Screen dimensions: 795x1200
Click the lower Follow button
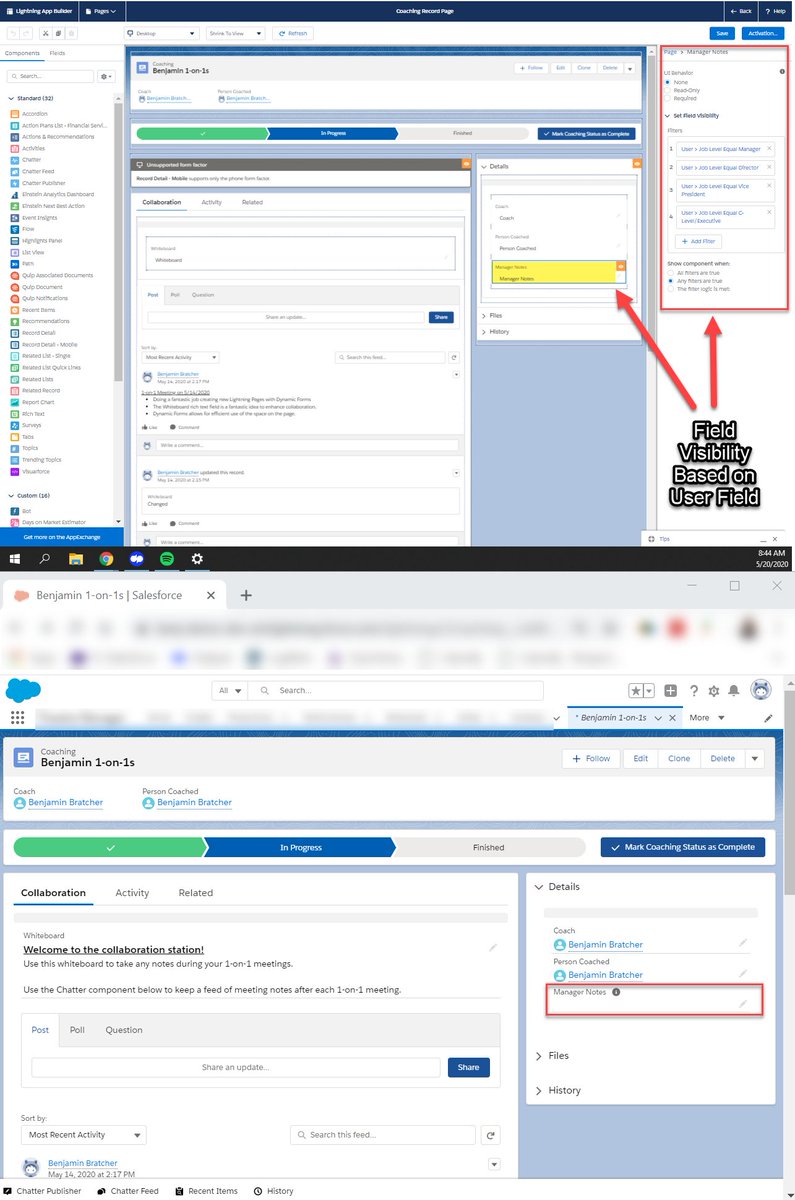pos(591,759)
